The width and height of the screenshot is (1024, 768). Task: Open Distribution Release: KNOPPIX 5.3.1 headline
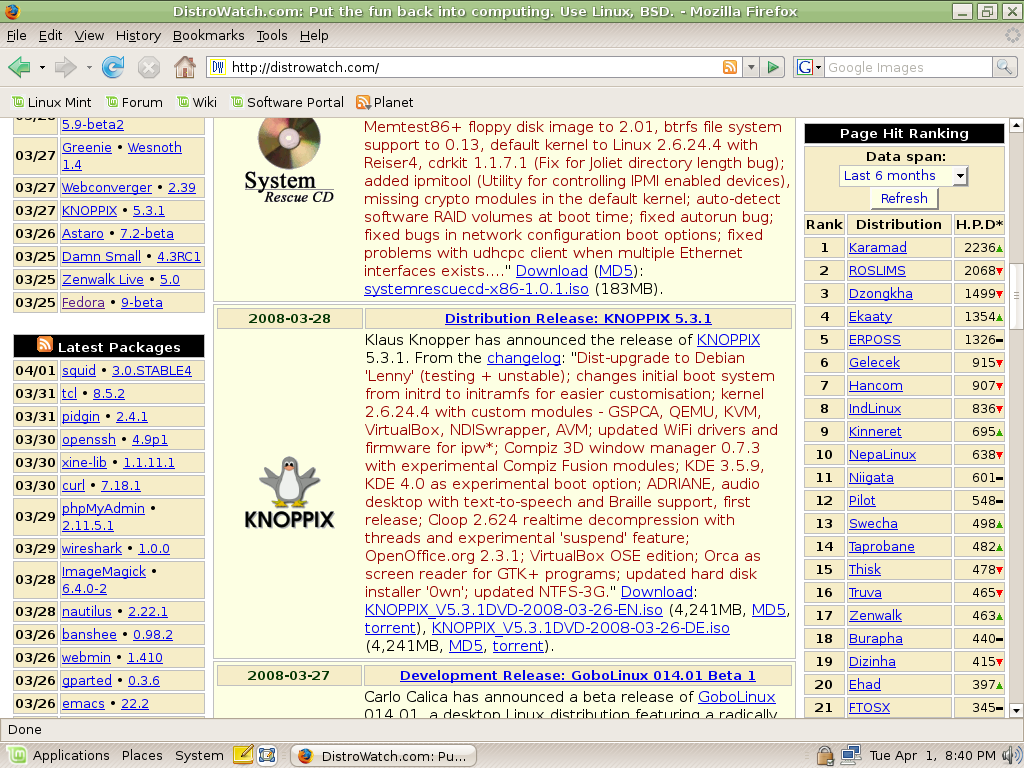578,319
